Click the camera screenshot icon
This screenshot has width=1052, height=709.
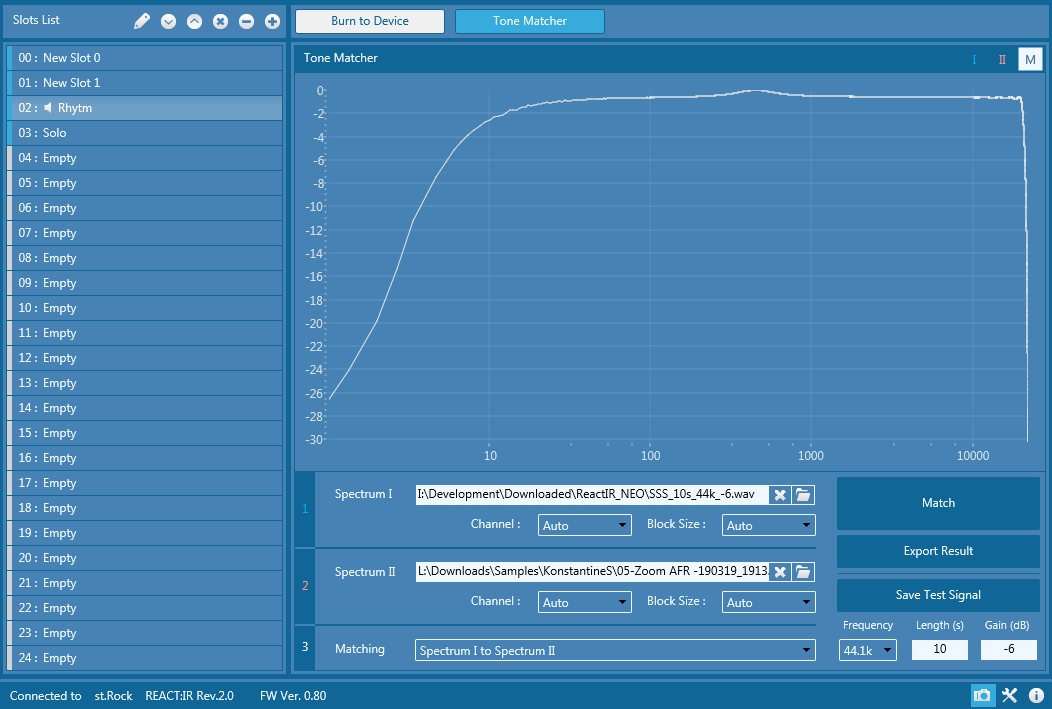[982, 695]
